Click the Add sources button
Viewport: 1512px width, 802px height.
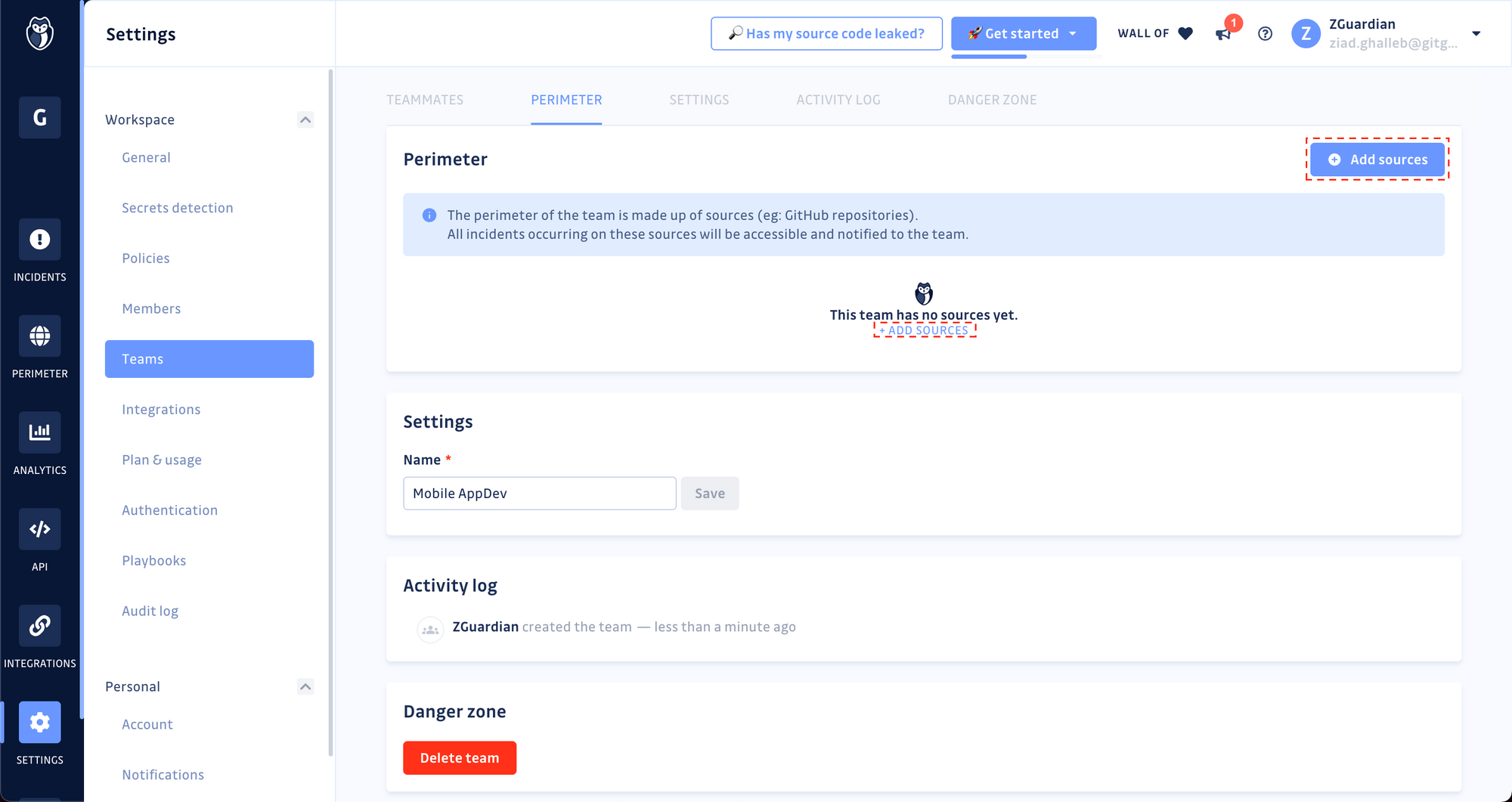point(1377,159)
